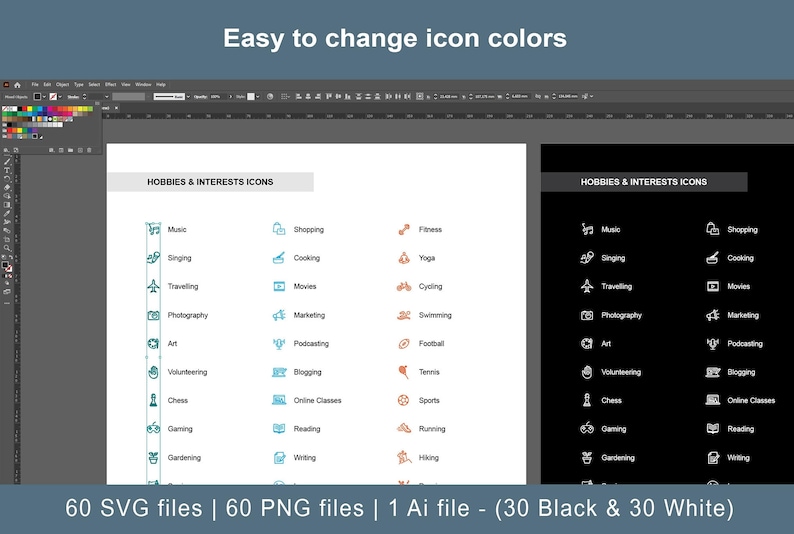
Task: Open the Swatch Libraries menu icon
Action: click(6, 150)
